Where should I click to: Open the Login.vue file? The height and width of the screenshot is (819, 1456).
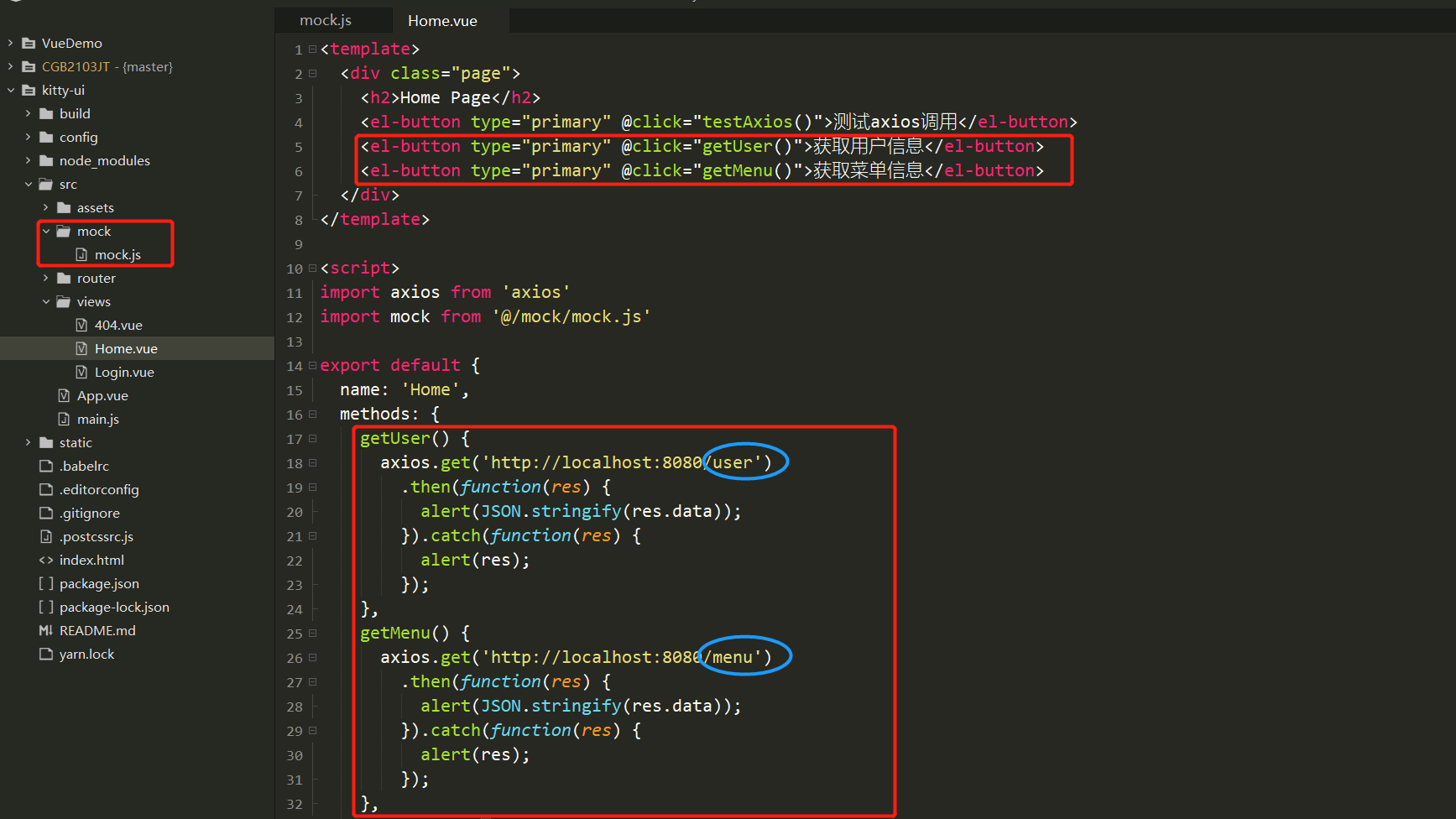click(126, 372)
